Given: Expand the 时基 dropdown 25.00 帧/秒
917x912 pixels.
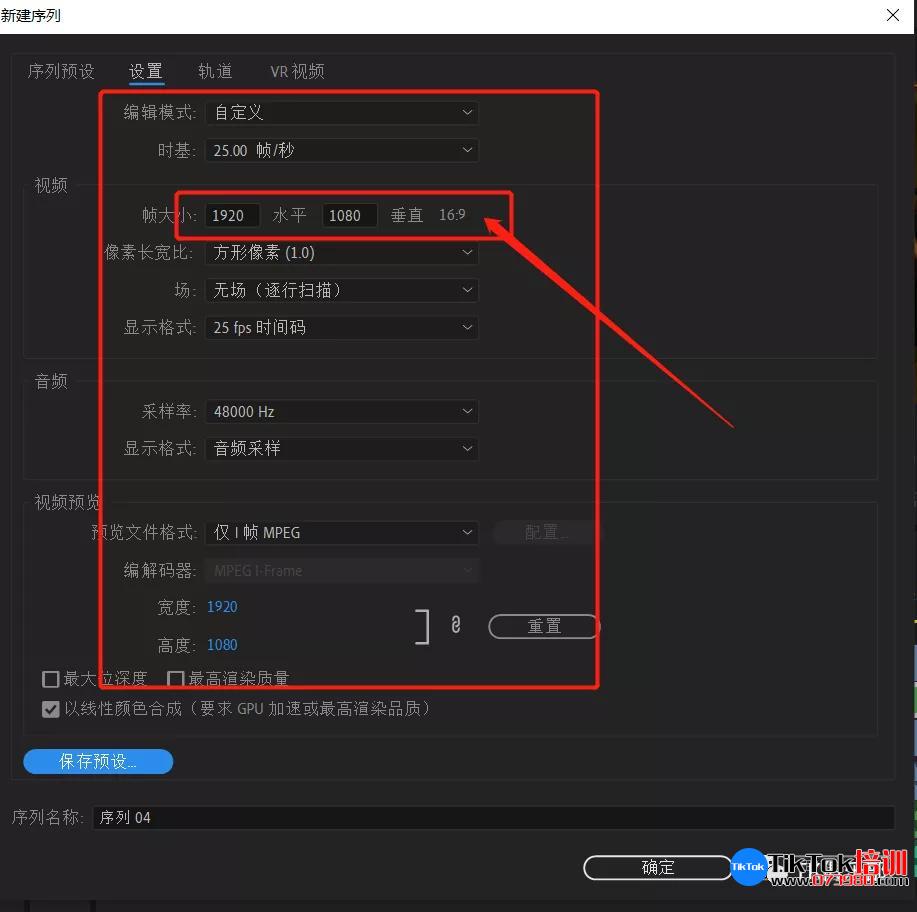Looking at the screenshot, I should click(342, 150).
